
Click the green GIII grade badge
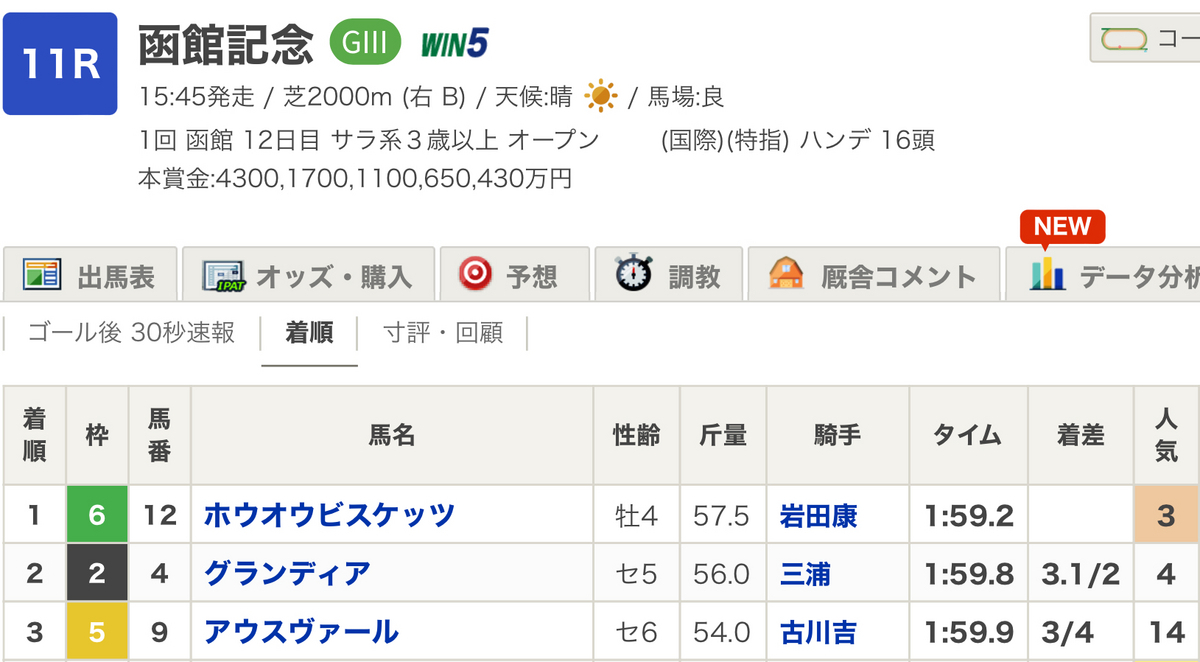point(366,43)
